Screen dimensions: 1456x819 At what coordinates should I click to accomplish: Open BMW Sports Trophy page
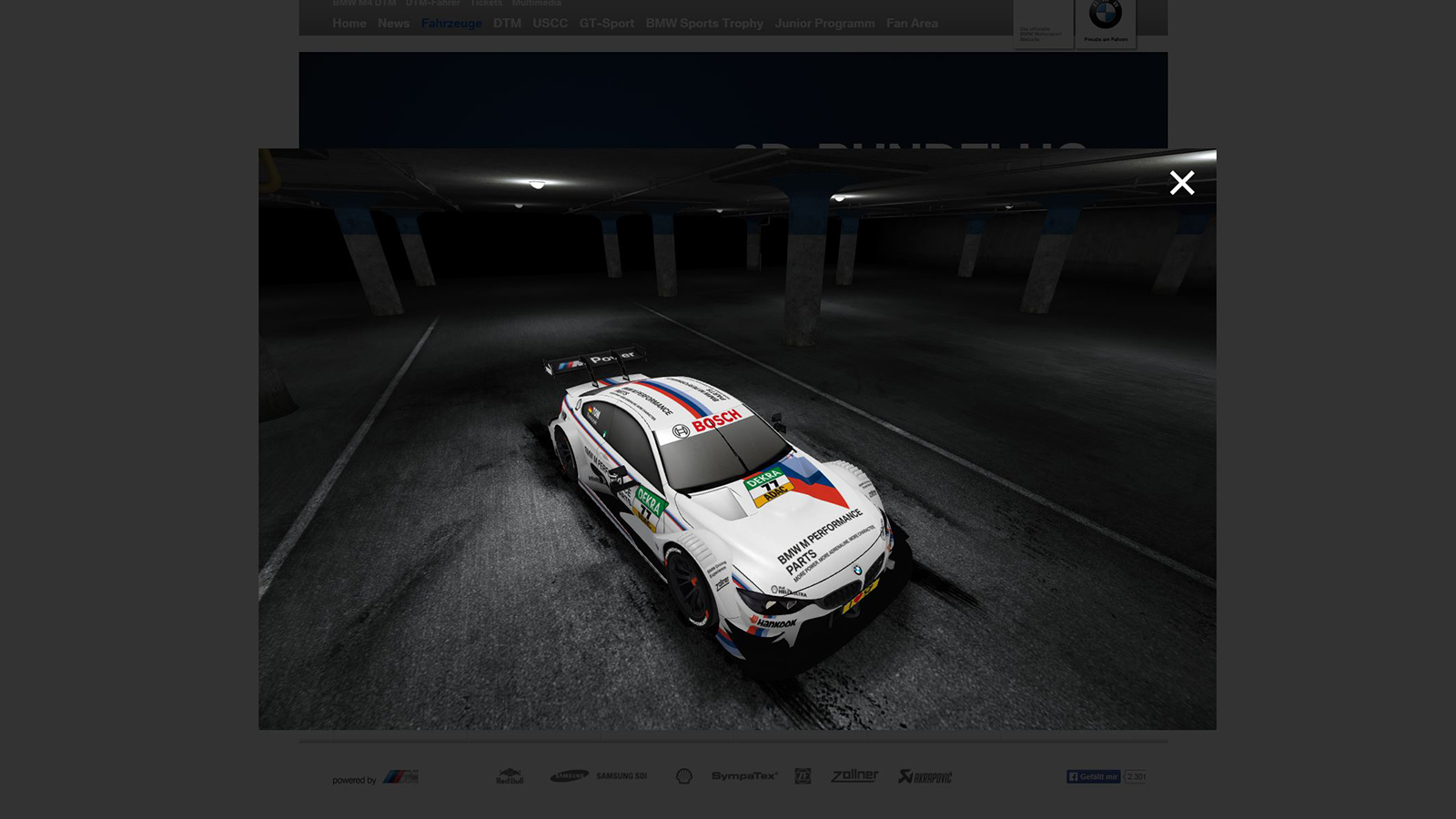[x=704, y=24]
